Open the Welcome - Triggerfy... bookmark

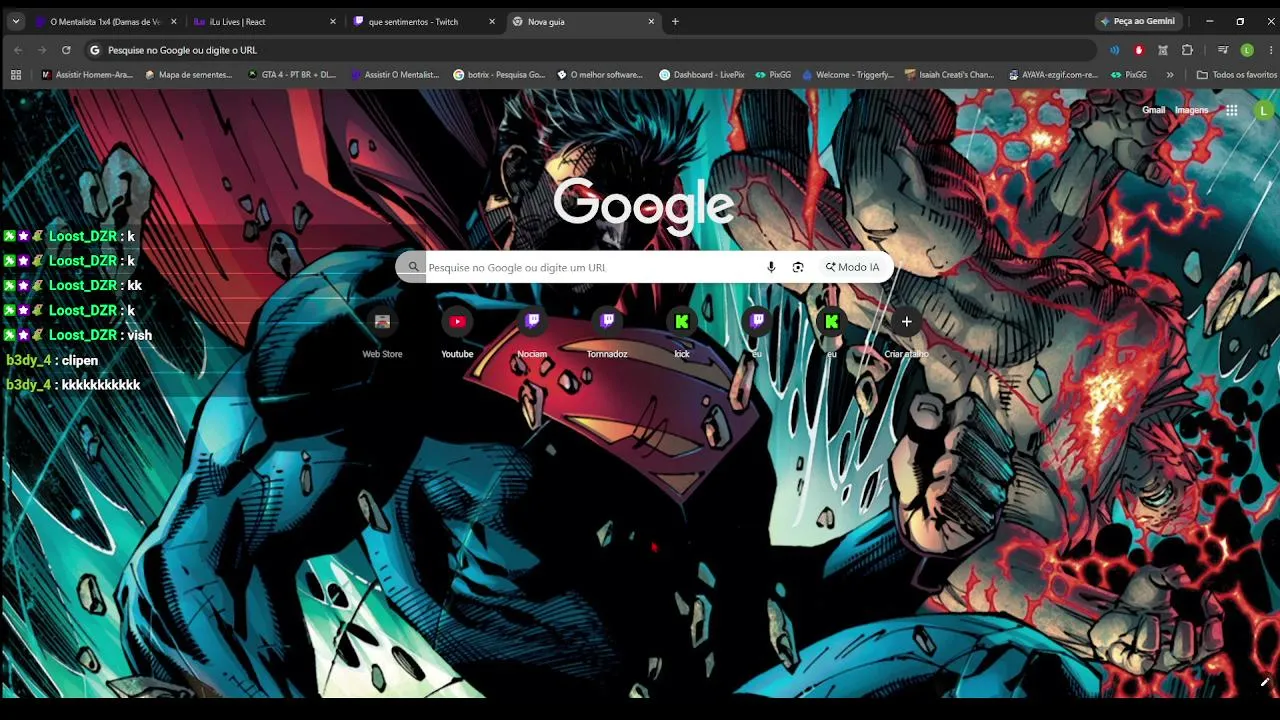pyautogui.click(x=848, y=75)
